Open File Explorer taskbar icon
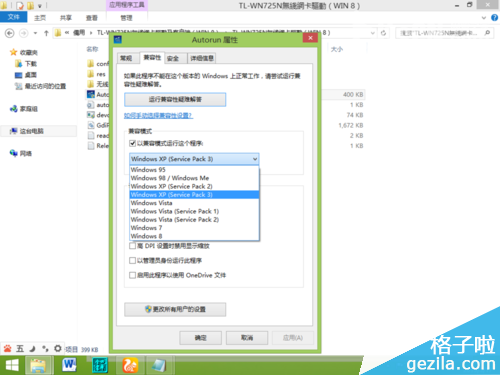 pyautogui.click(x=38, y=365)
